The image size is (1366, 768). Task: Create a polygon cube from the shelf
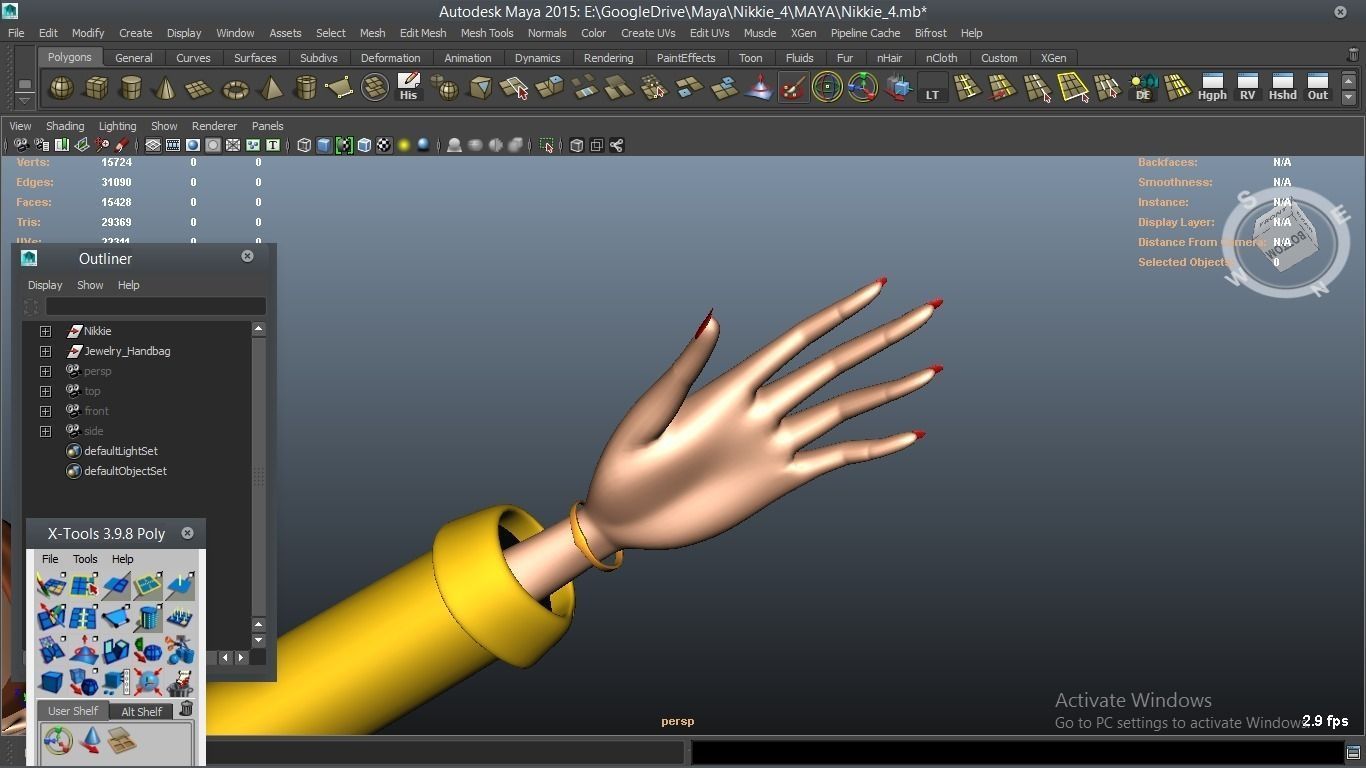point(96,88)
